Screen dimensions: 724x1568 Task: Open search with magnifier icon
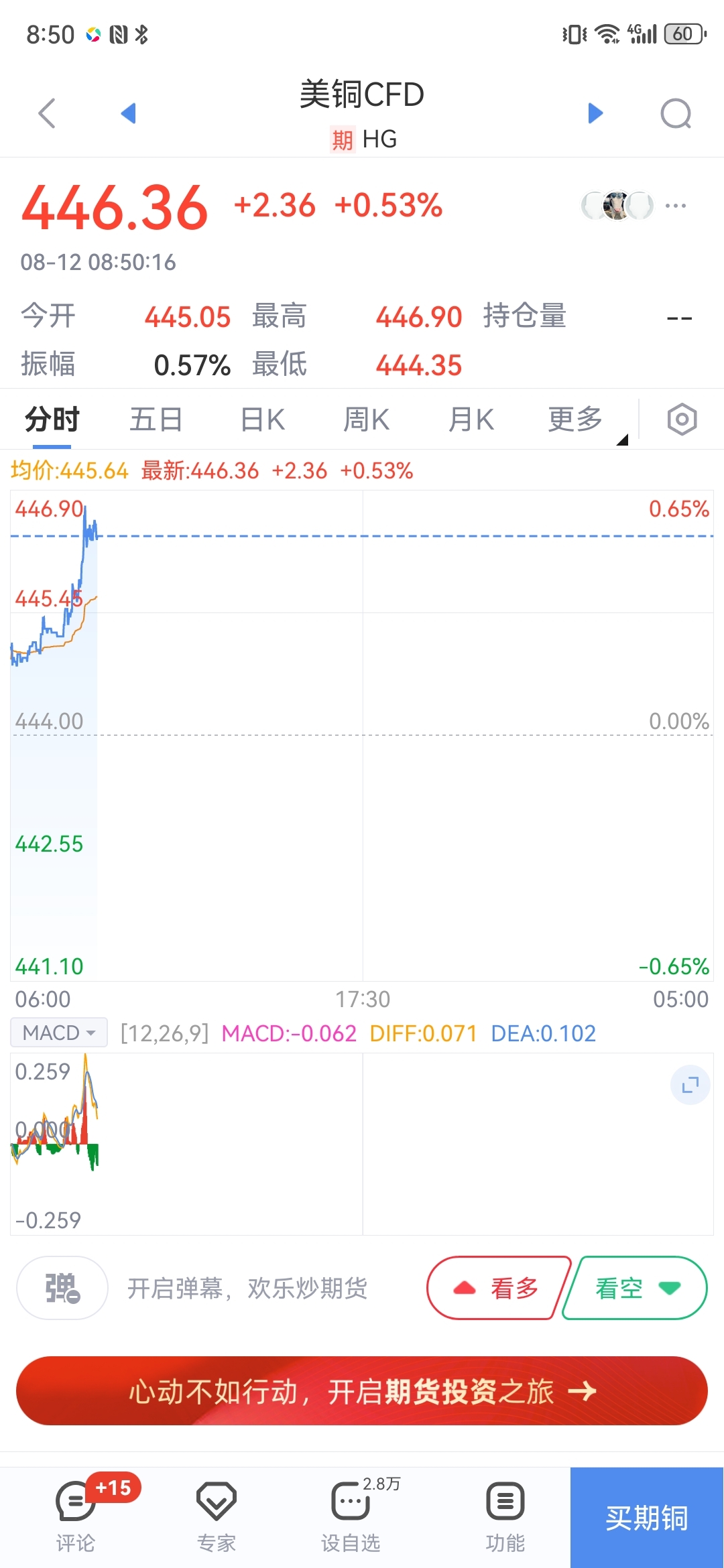676,113
